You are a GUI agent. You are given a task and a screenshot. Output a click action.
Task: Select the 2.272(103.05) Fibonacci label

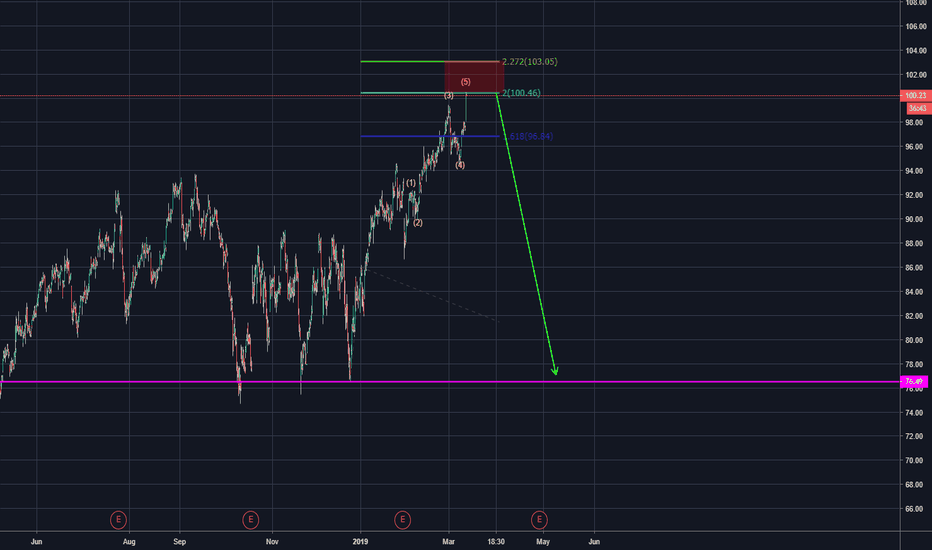[x=530, y=62]
